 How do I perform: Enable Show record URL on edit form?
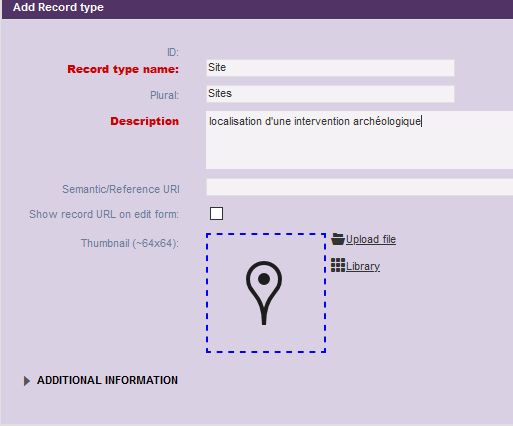point(216,214)
